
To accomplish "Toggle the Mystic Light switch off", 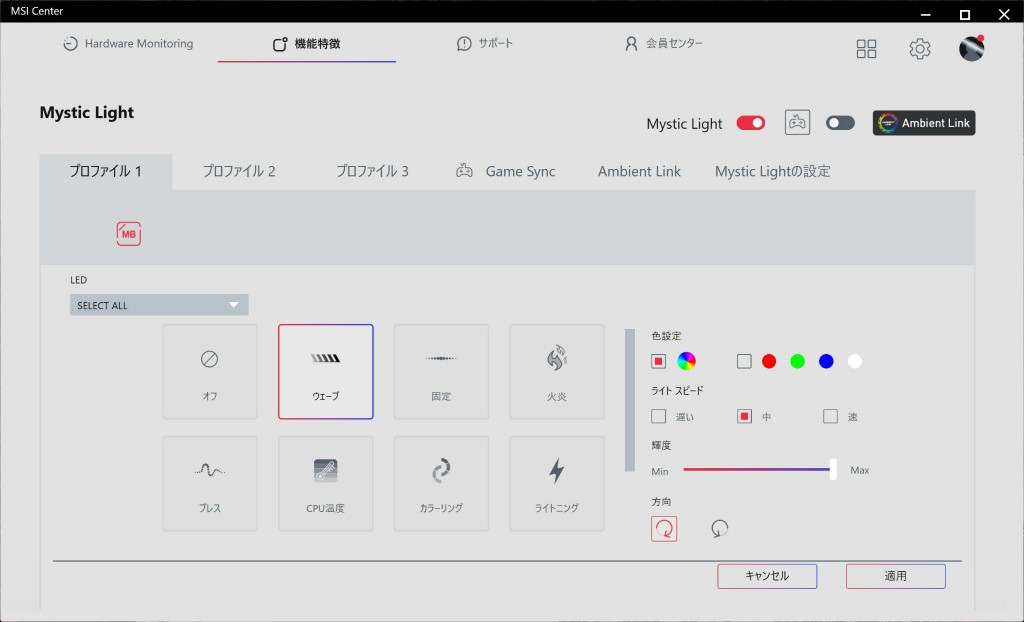I will coord(750,123).
